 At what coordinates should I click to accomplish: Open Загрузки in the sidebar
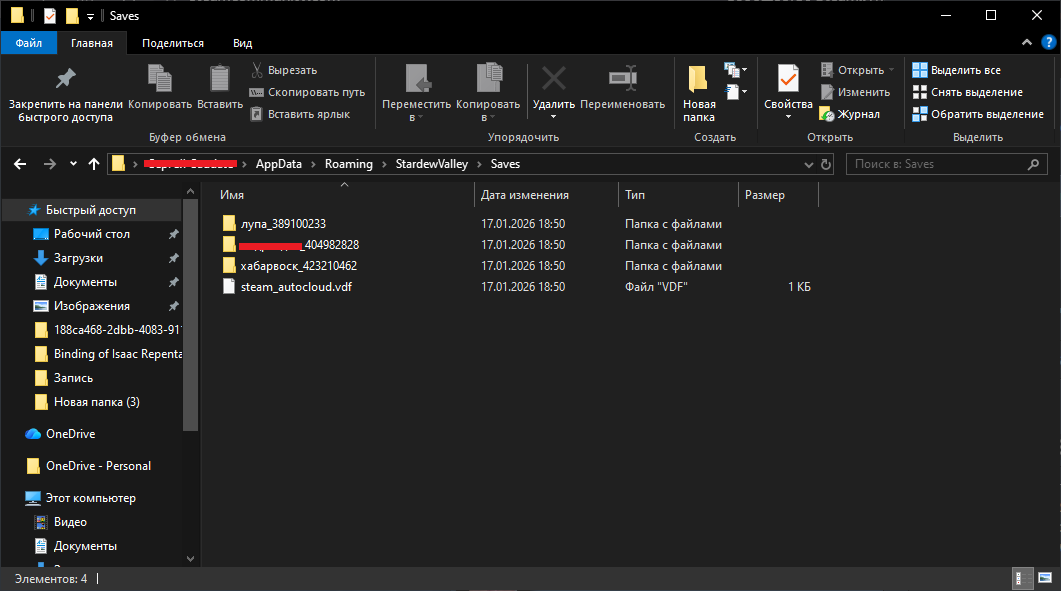(78, 258)
